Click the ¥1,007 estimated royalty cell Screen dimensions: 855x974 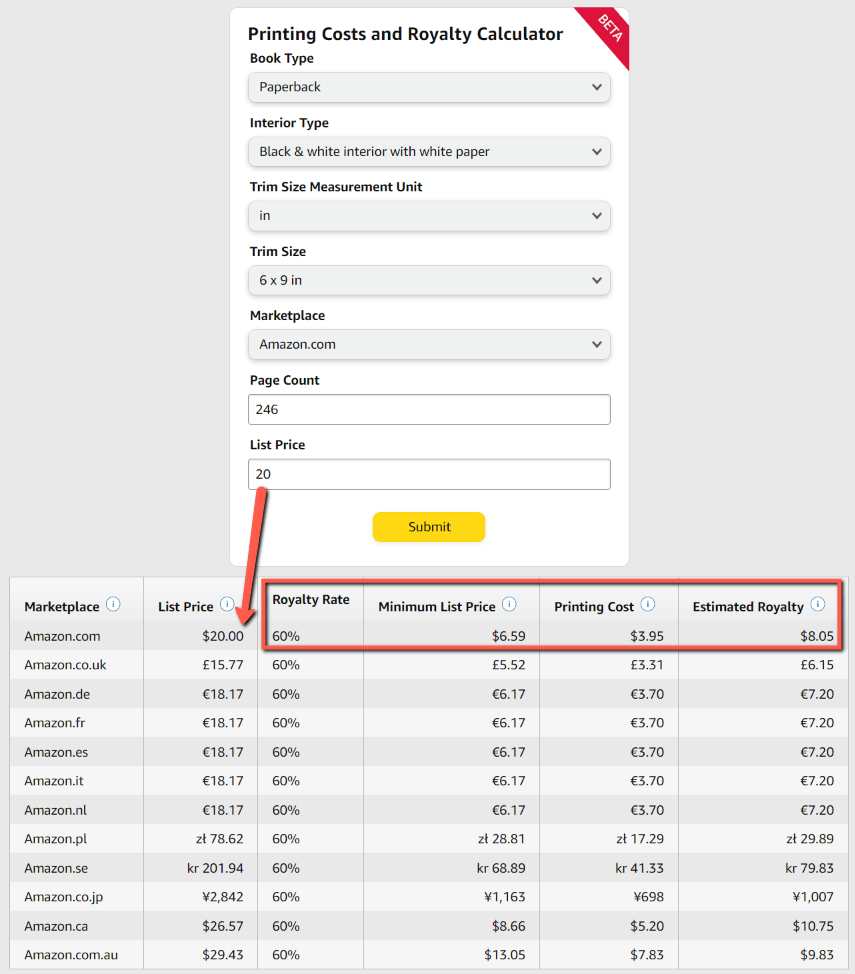coord(813,896)
